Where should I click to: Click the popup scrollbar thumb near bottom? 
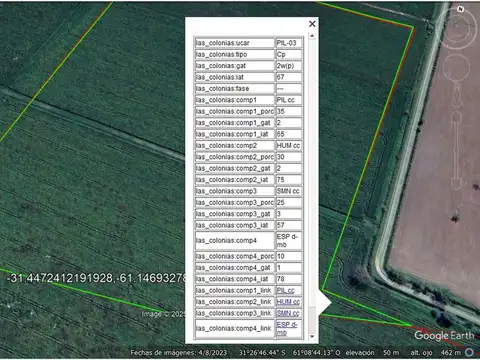click(x=312, y=319)
